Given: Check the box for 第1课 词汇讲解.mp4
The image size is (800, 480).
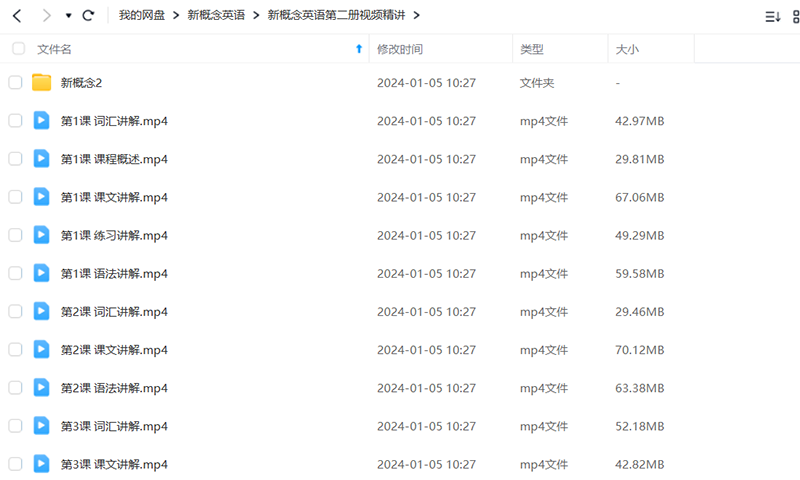Looking at the screenshot, I should [x=15, y=120].
